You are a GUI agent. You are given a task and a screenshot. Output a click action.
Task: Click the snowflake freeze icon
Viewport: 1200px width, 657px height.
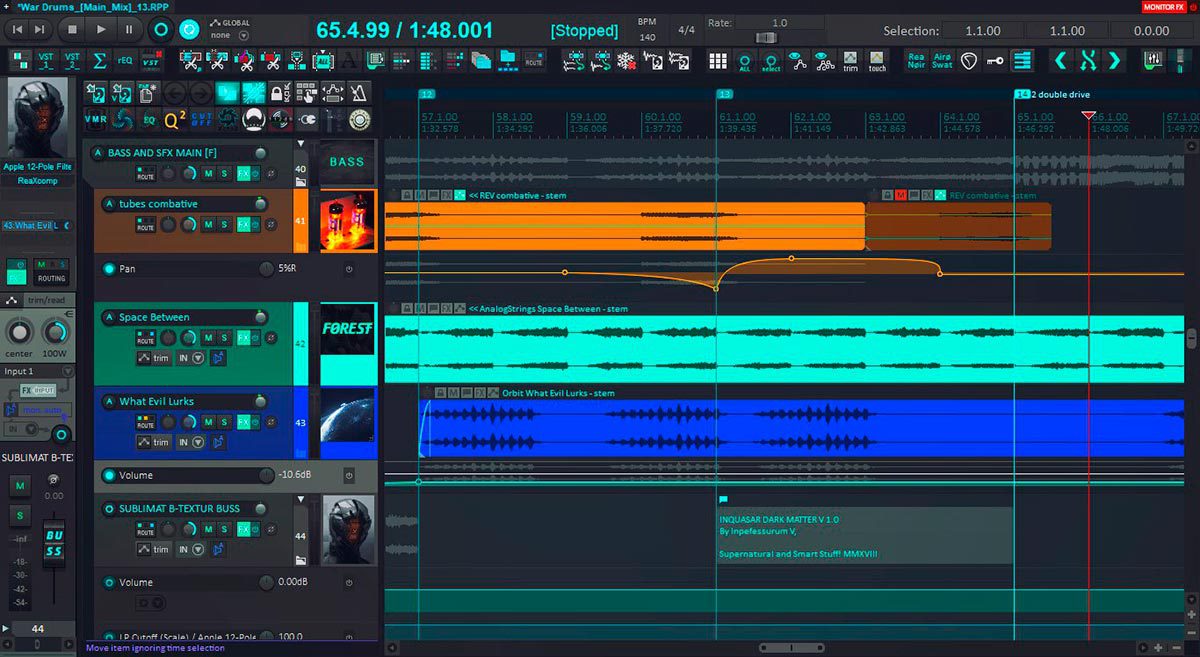pos(625,61)
